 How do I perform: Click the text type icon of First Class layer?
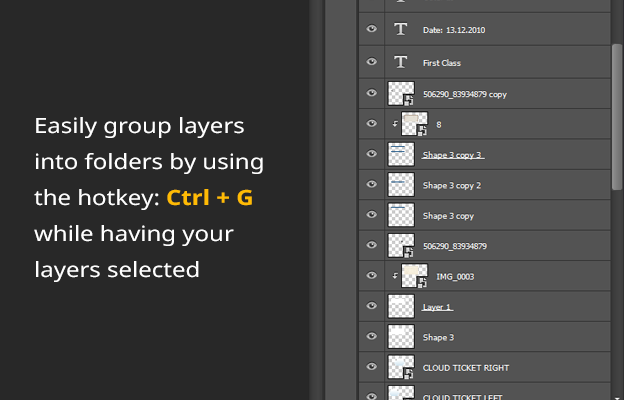pos(401,62)
